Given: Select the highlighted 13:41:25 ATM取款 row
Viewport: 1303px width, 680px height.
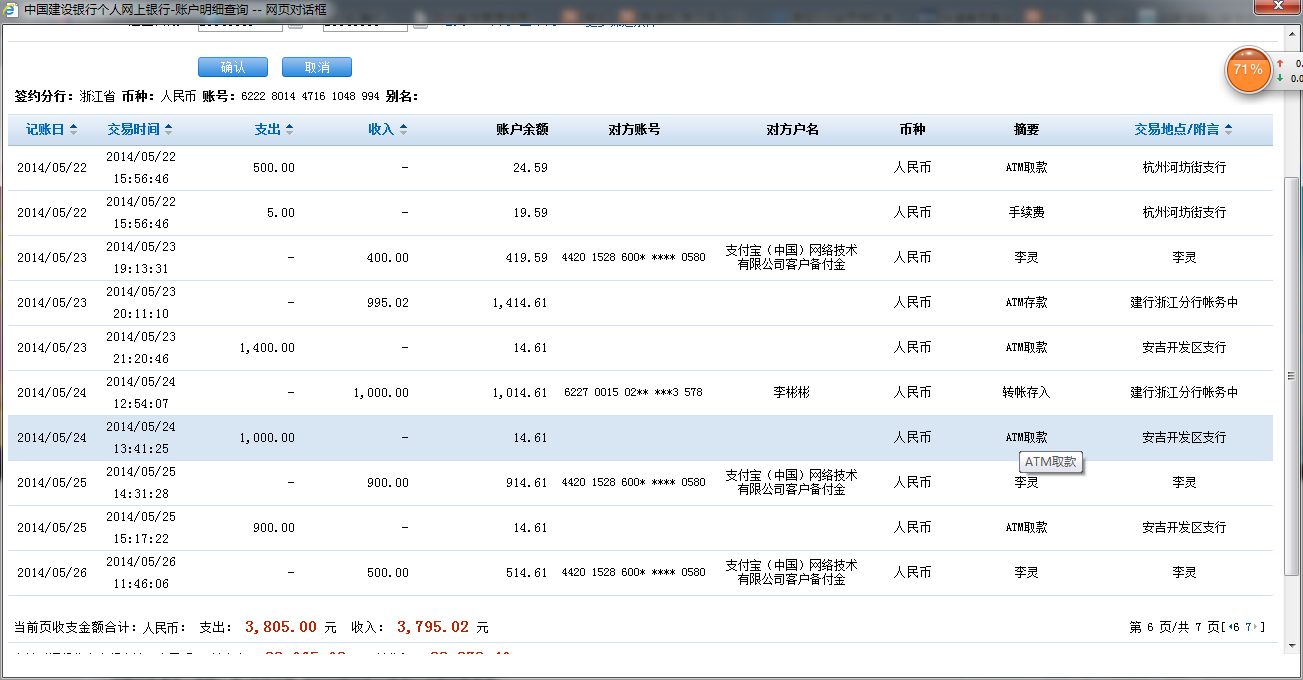Looking at the screenshot, I should pos(640,438).
